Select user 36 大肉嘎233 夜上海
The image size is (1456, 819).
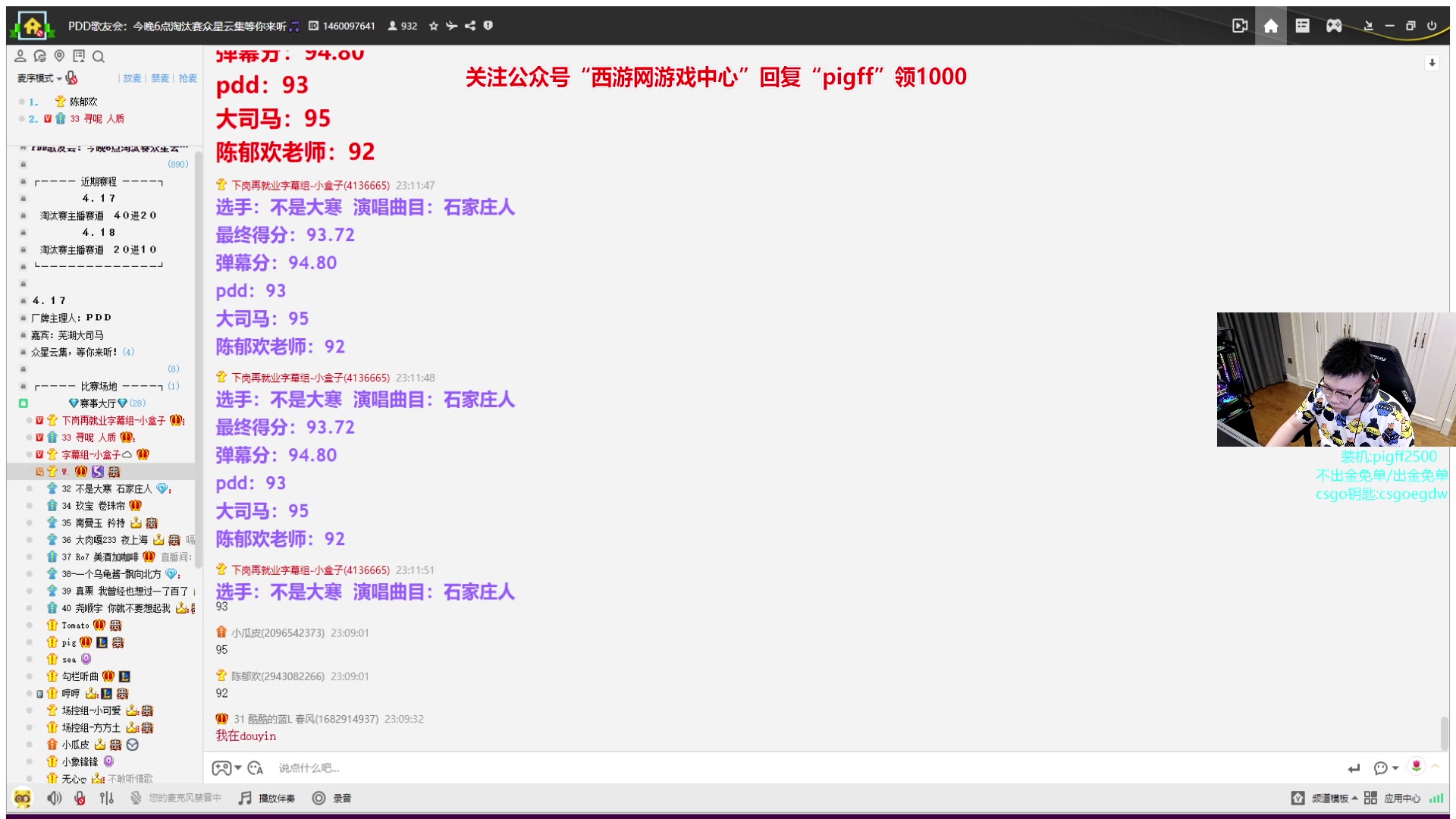105,540
